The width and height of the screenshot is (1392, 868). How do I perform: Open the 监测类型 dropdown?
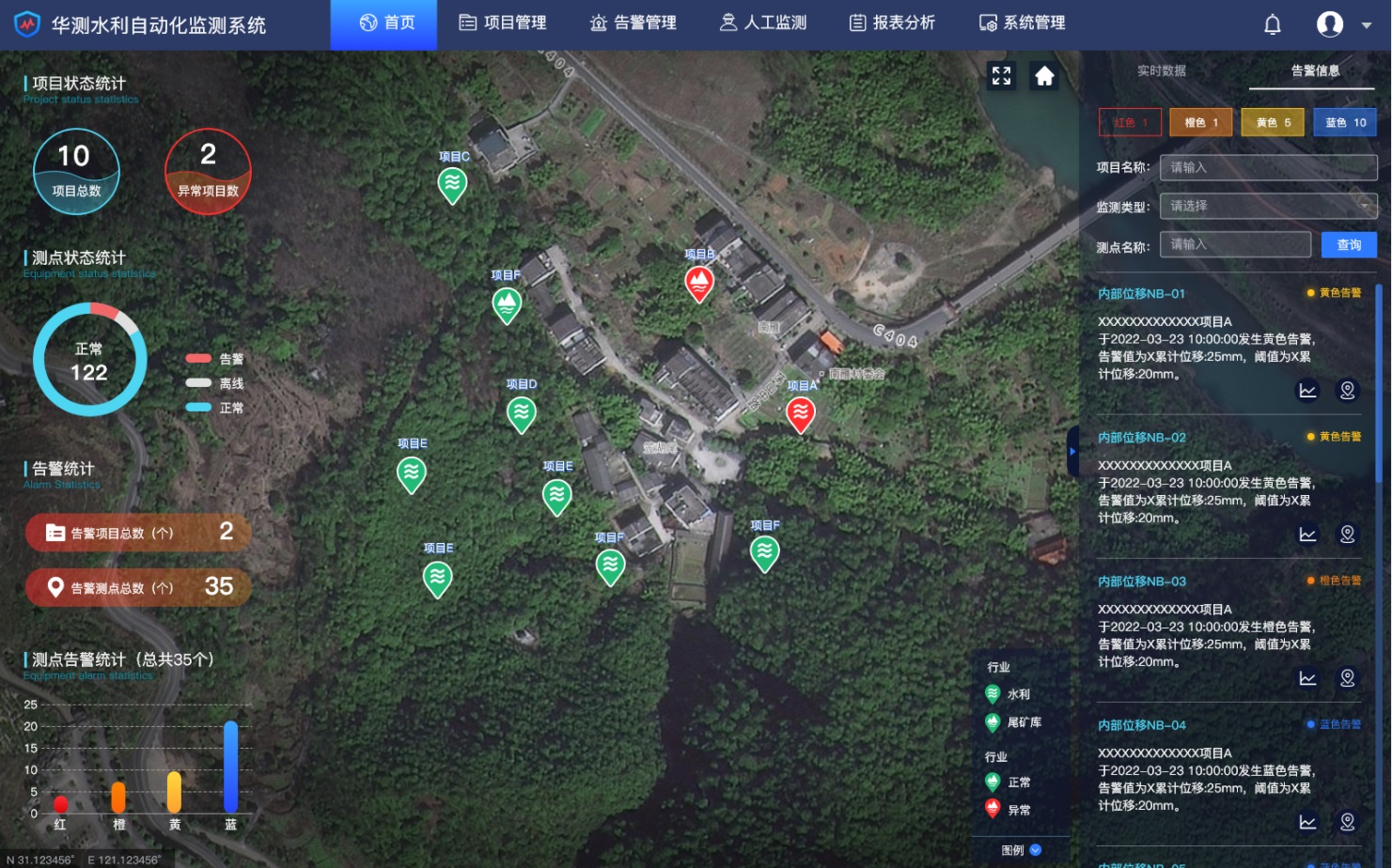coord(1268,206)
